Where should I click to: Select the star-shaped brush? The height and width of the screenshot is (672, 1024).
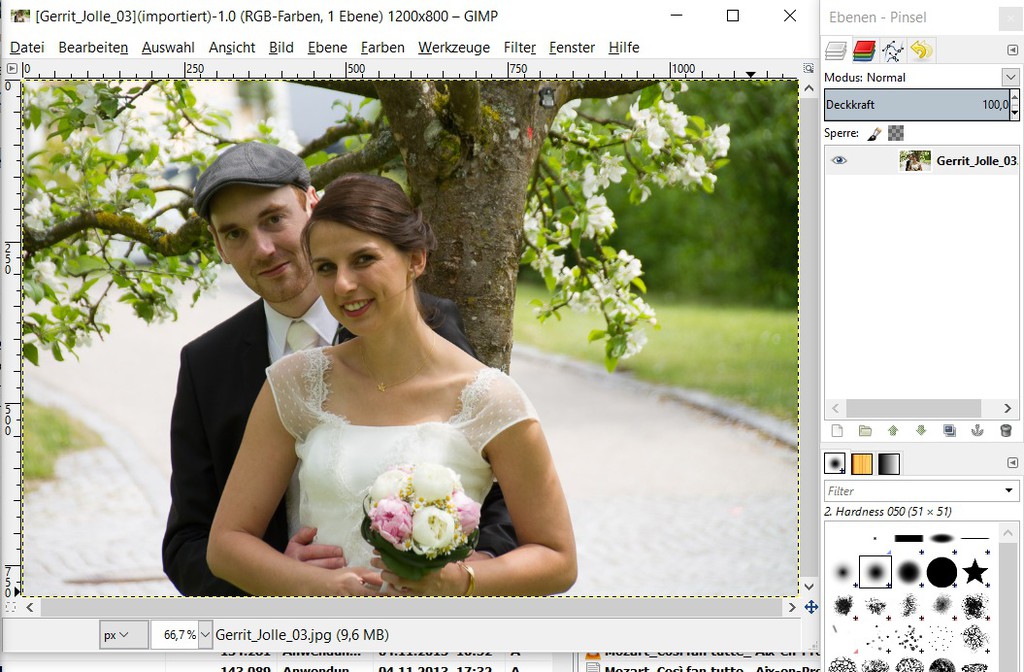coord(975,571)
